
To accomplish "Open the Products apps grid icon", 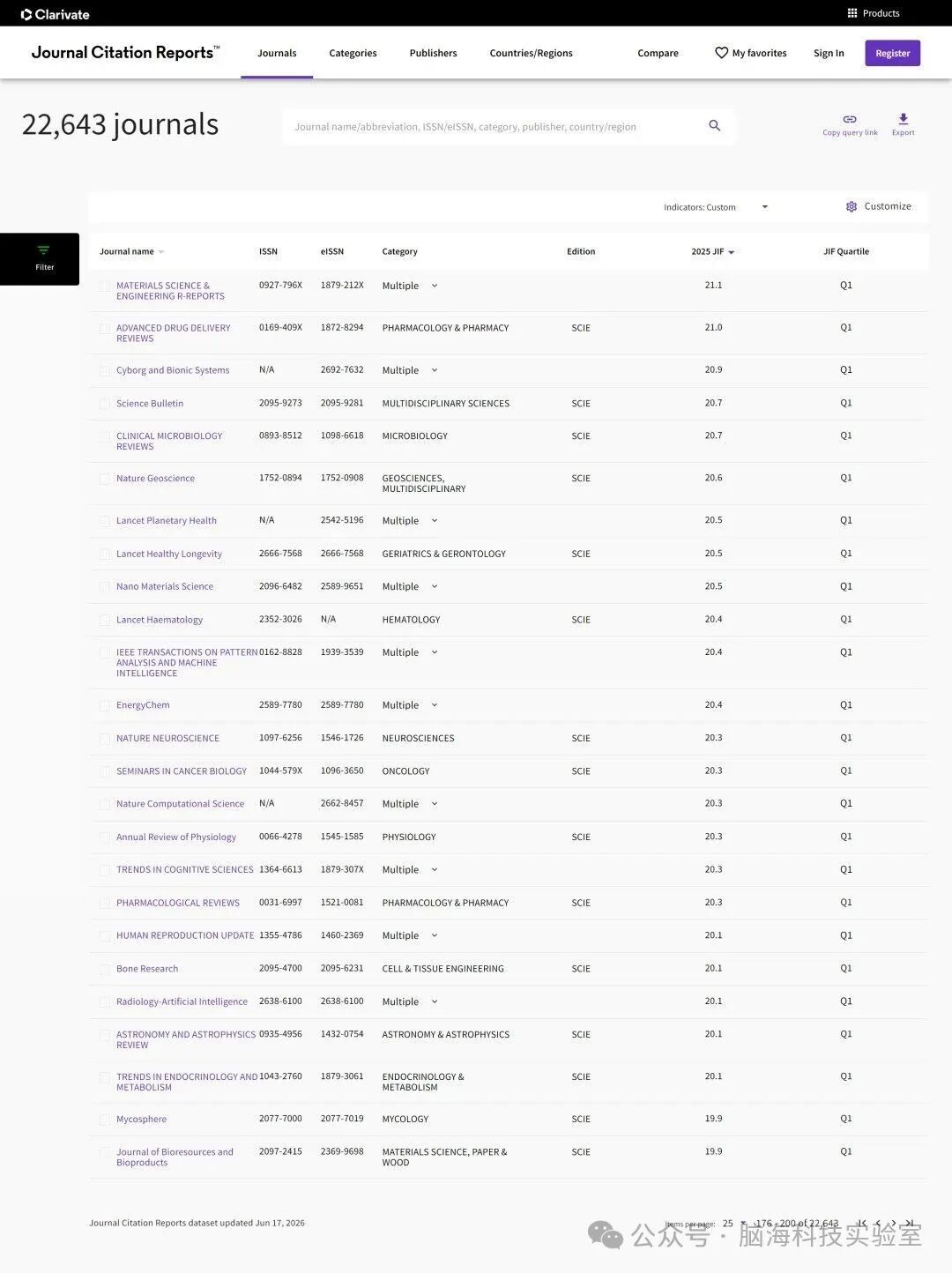I will 852,13.
